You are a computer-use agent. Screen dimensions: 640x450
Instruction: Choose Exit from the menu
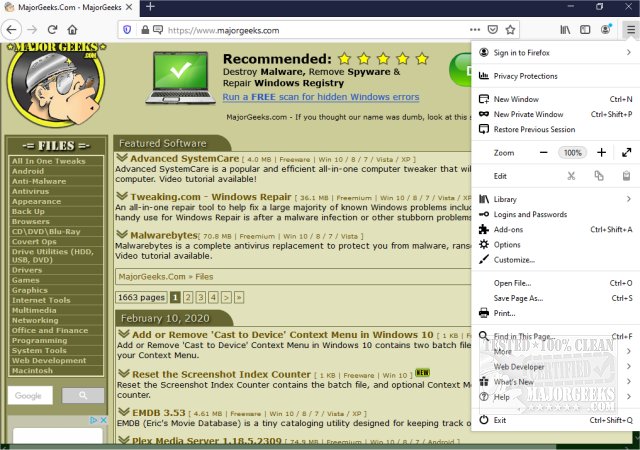[556, 420]
